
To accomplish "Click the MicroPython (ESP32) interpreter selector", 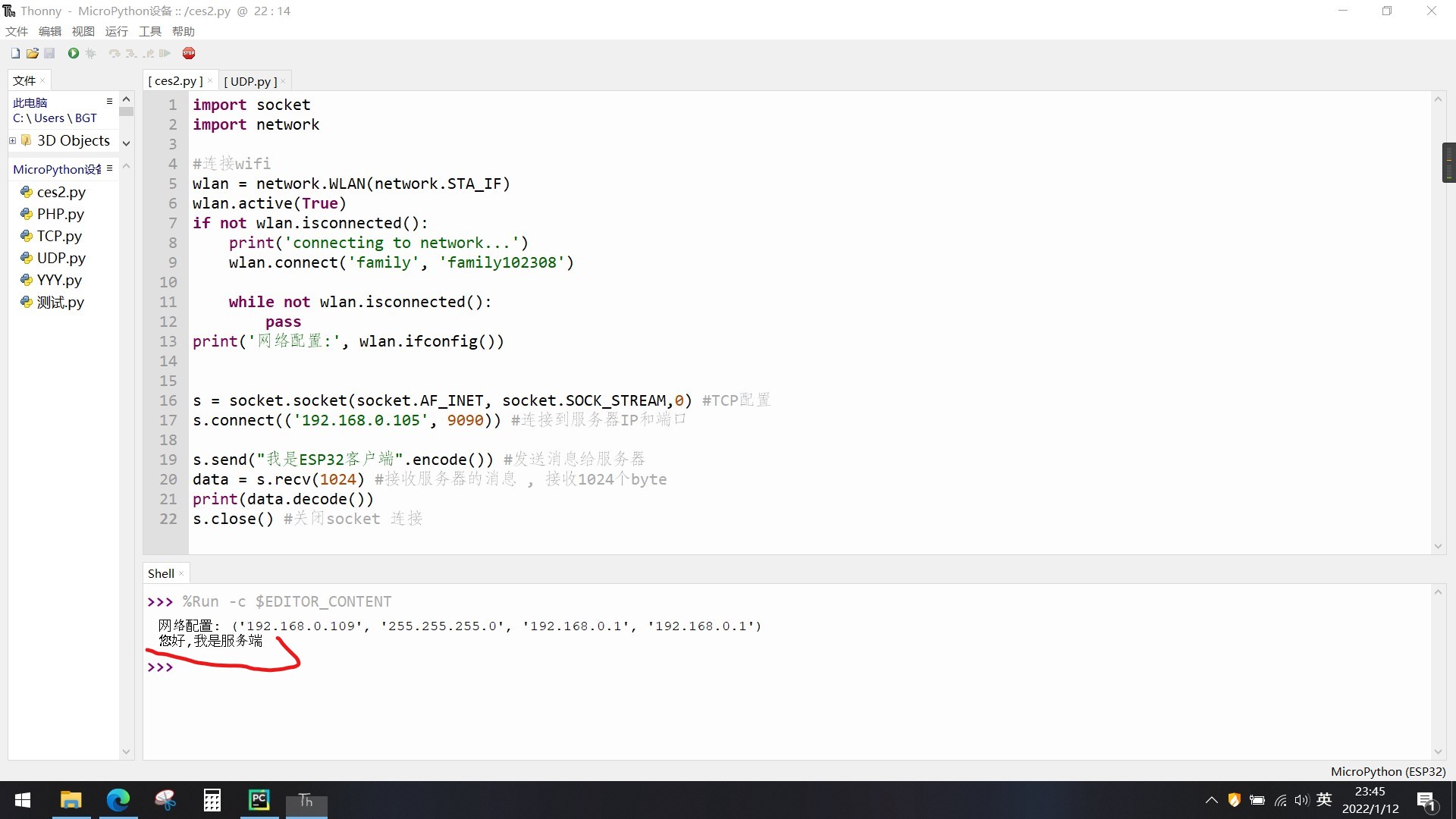I will click(x=1387, y=771).
